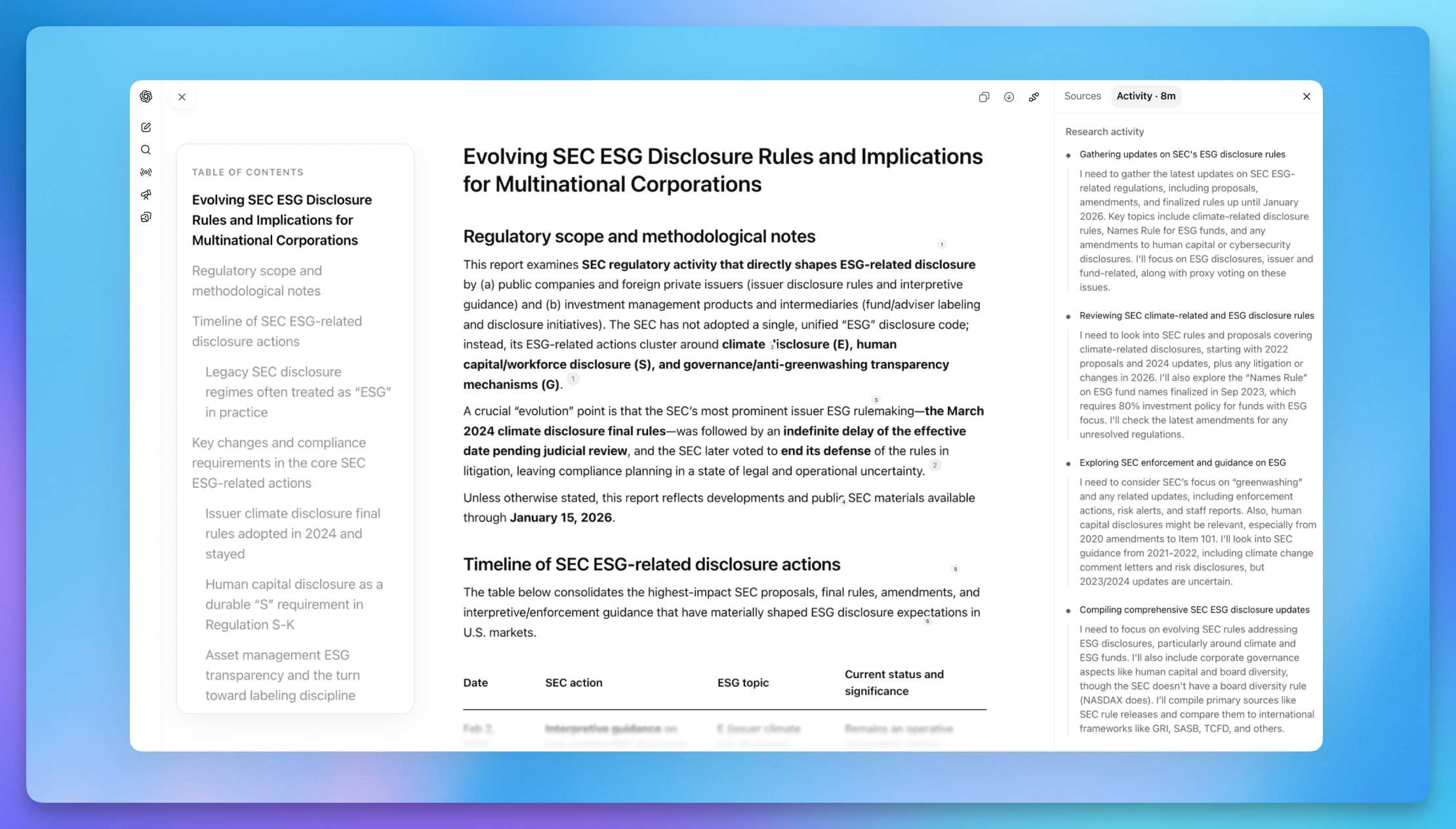The height and width of the screenshot is (829, 1456).
Task: Click the activity route icon in header
Action: point(1034,97)
